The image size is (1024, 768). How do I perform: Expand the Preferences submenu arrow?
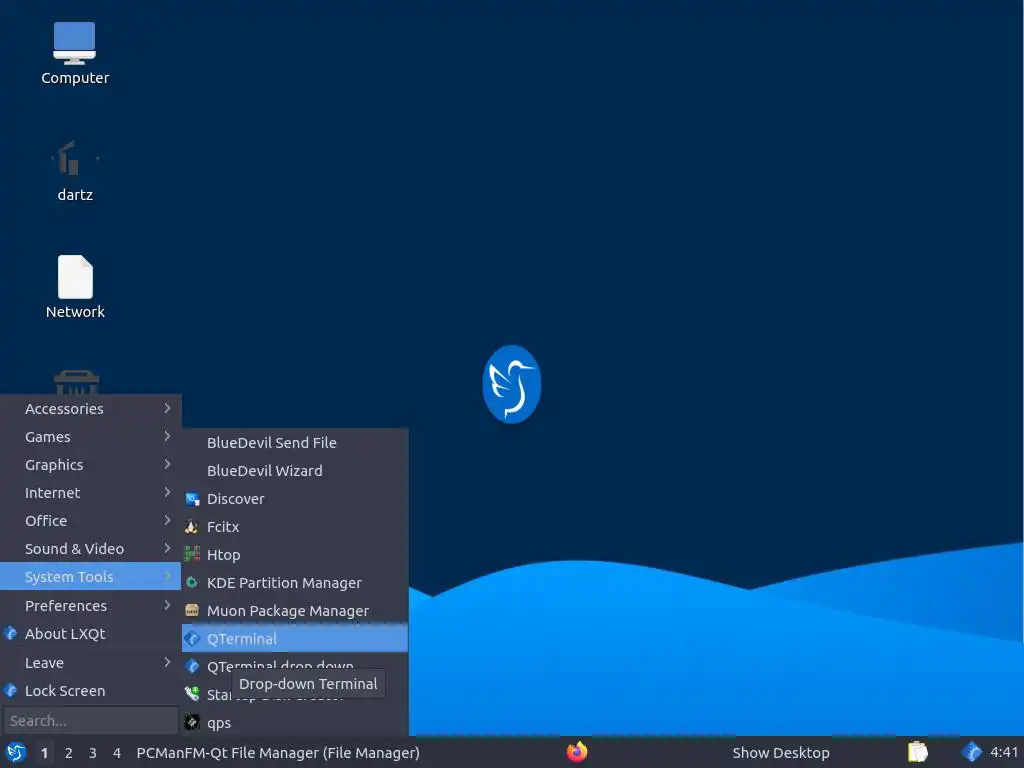[x=167, y=605]
